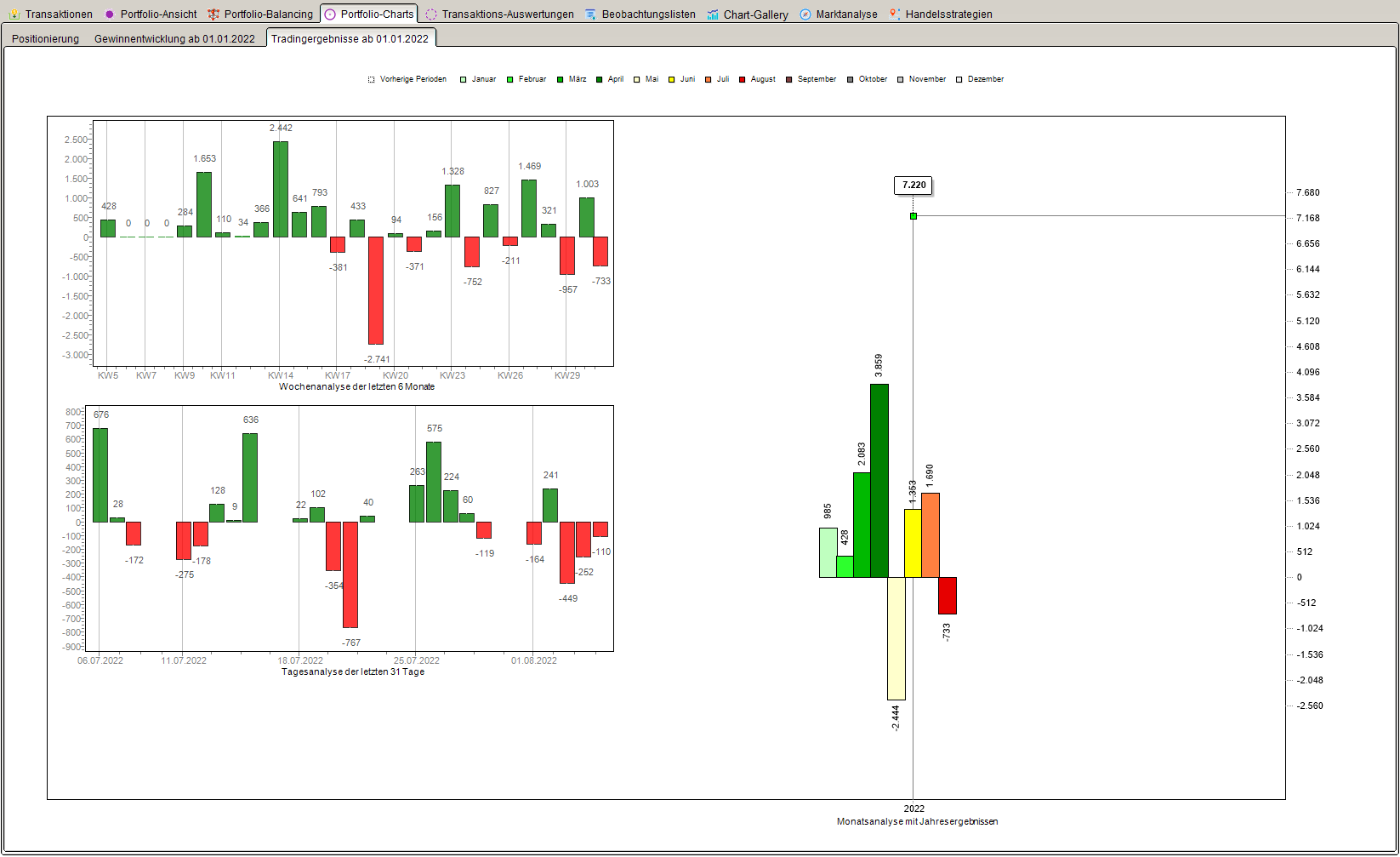Click the März legend swatch
This screenshot has width=1400, height=857.
[x=561, y=80]
